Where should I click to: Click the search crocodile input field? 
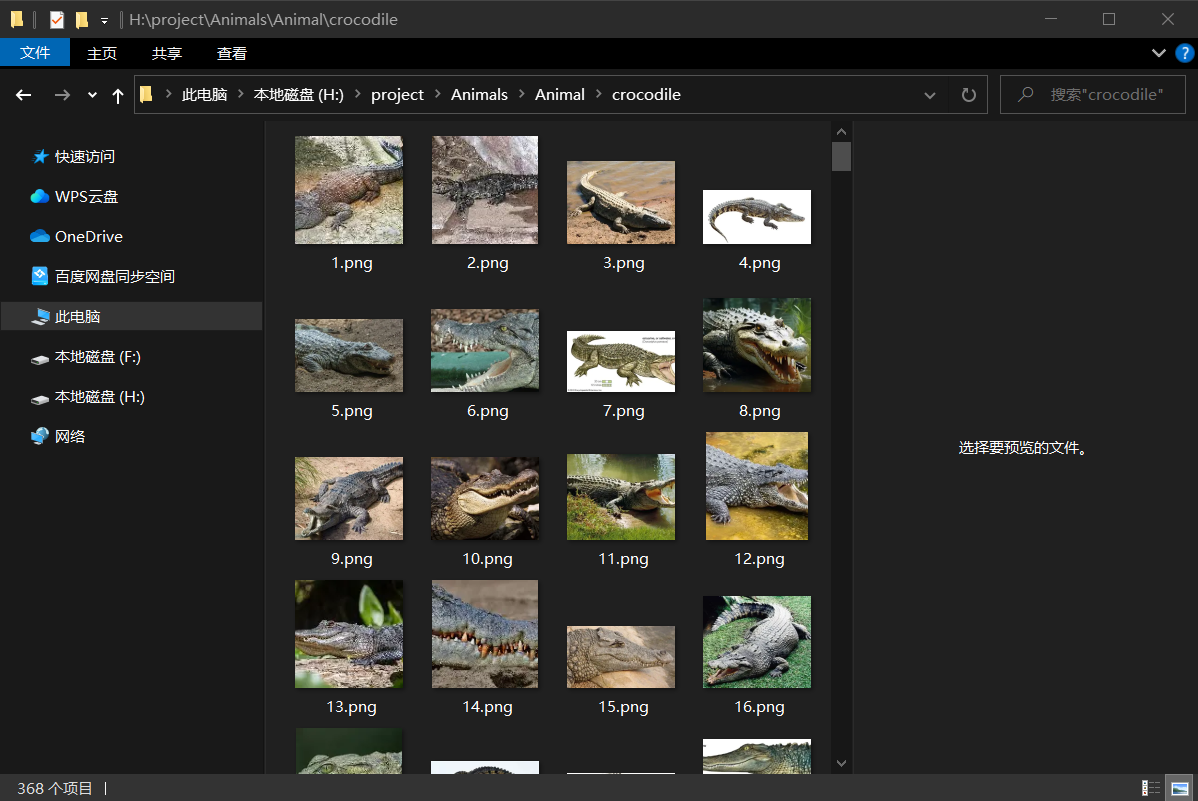pos(1093,95)
